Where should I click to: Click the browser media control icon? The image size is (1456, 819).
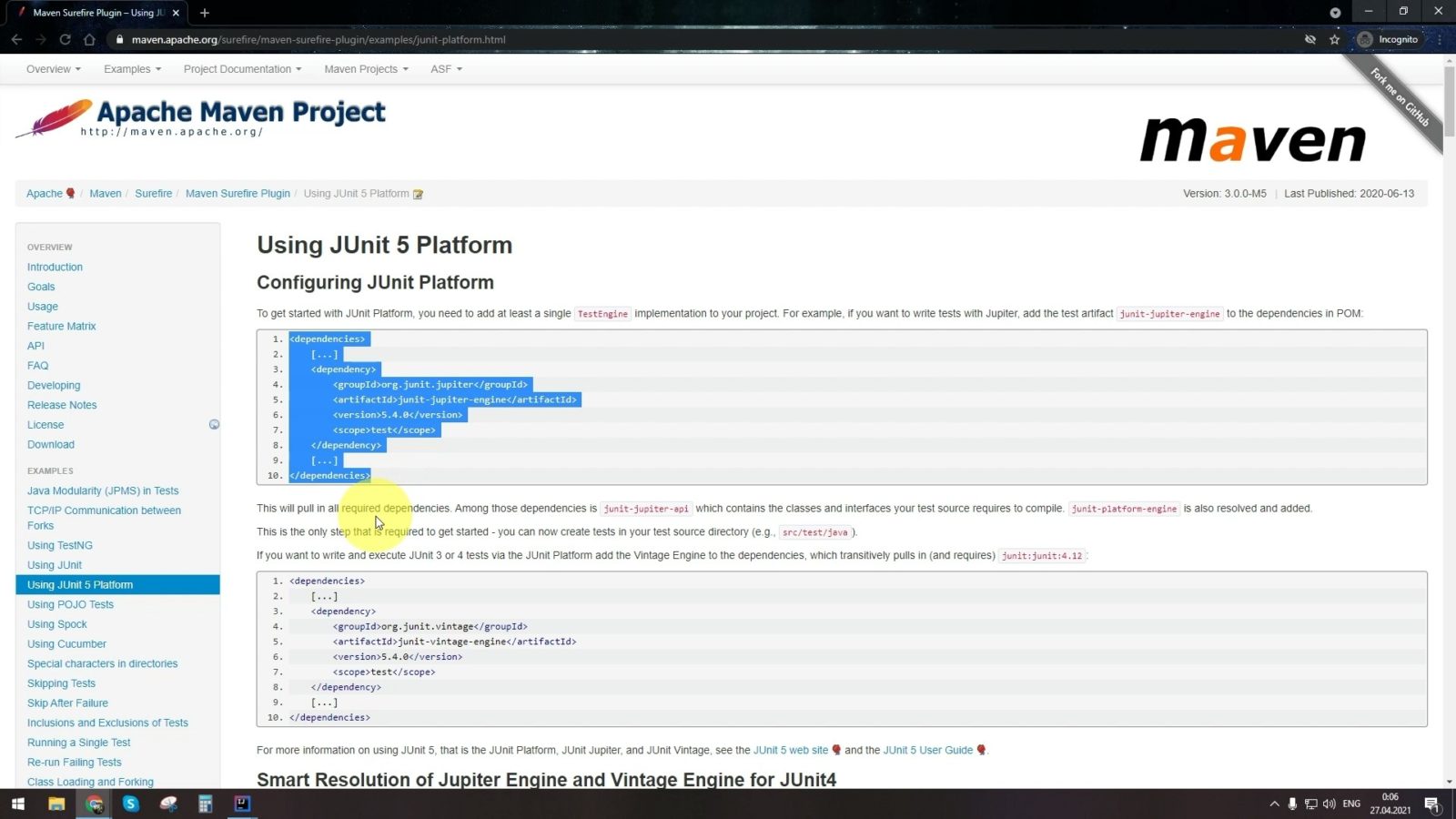pyautogui.click(x=1335, y=13)
